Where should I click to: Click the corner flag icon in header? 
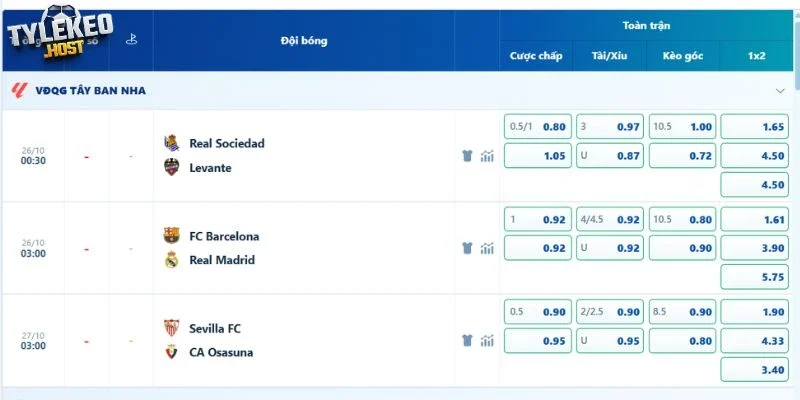131,40
